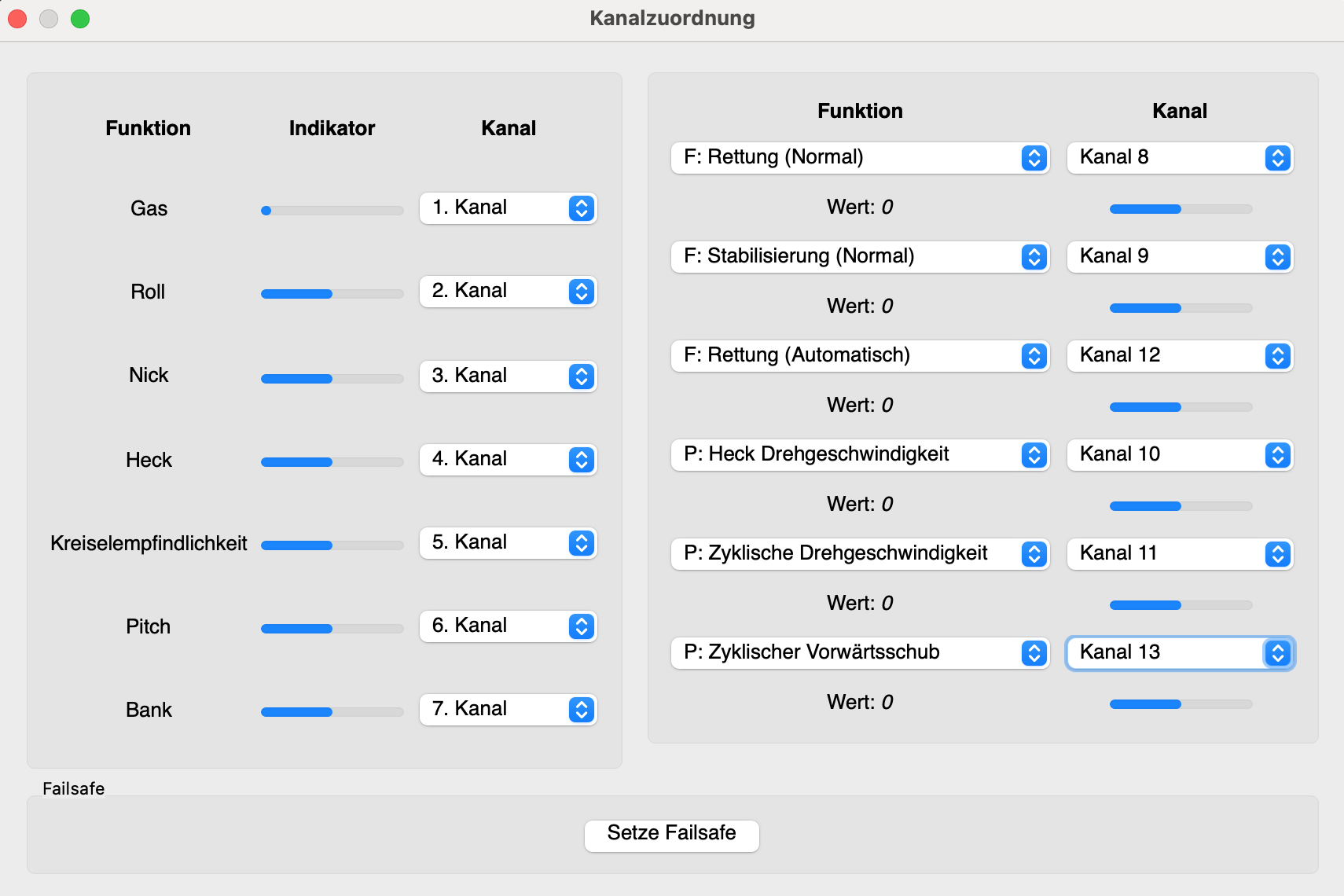Image resolution: width=1344 pixels, height=896 pixels.
Task: Click the Kanal 8 dropdown
Action: (x=1179, y=158)
